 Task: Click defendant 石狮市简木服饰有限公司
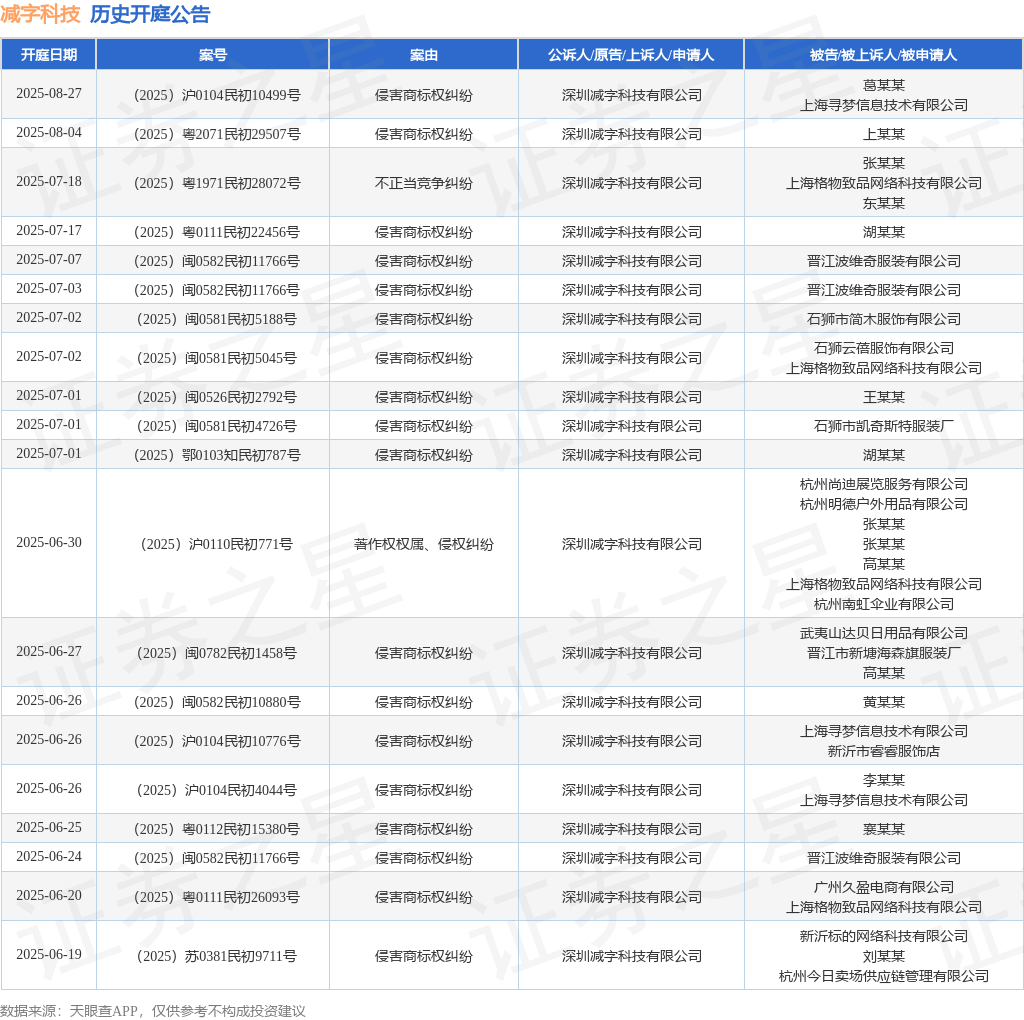click(x=884, y=319)
